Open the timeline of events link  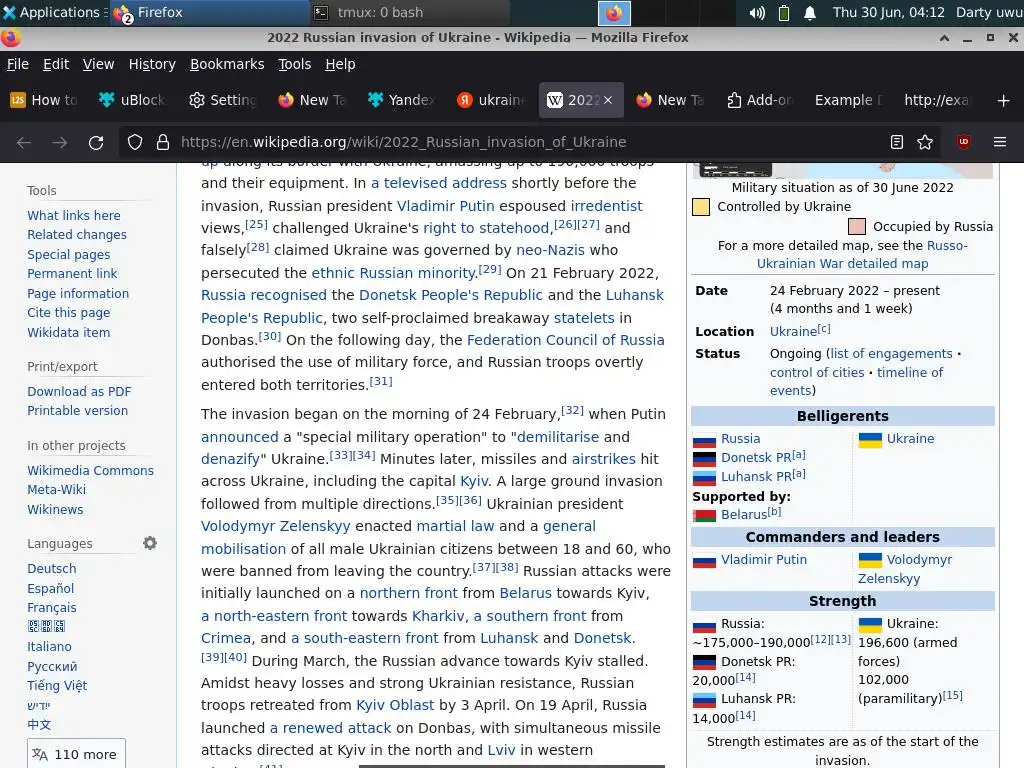point(856,381)
